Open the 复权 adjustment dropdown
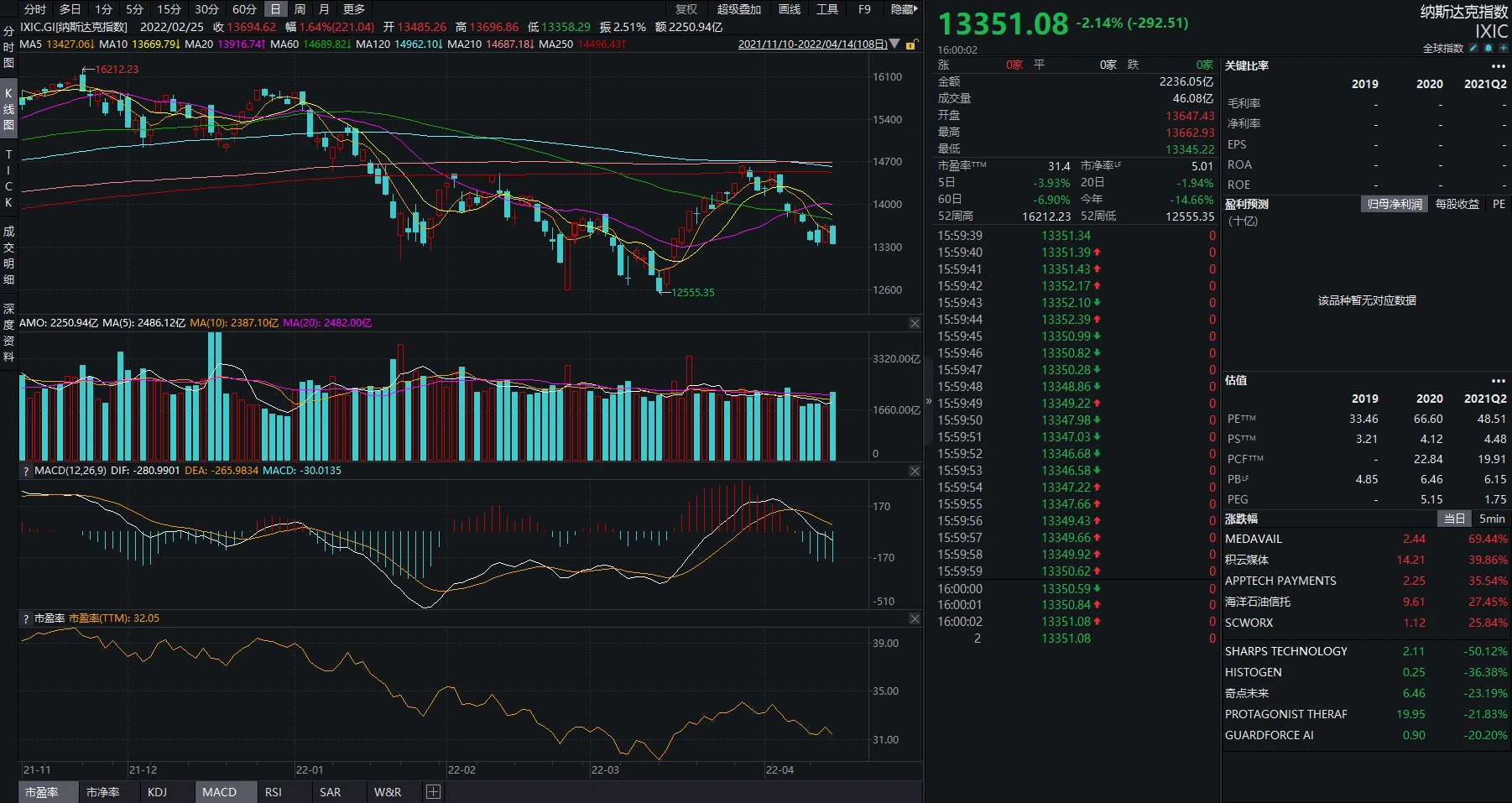The image size is (1512, 803). pos(686,9)
